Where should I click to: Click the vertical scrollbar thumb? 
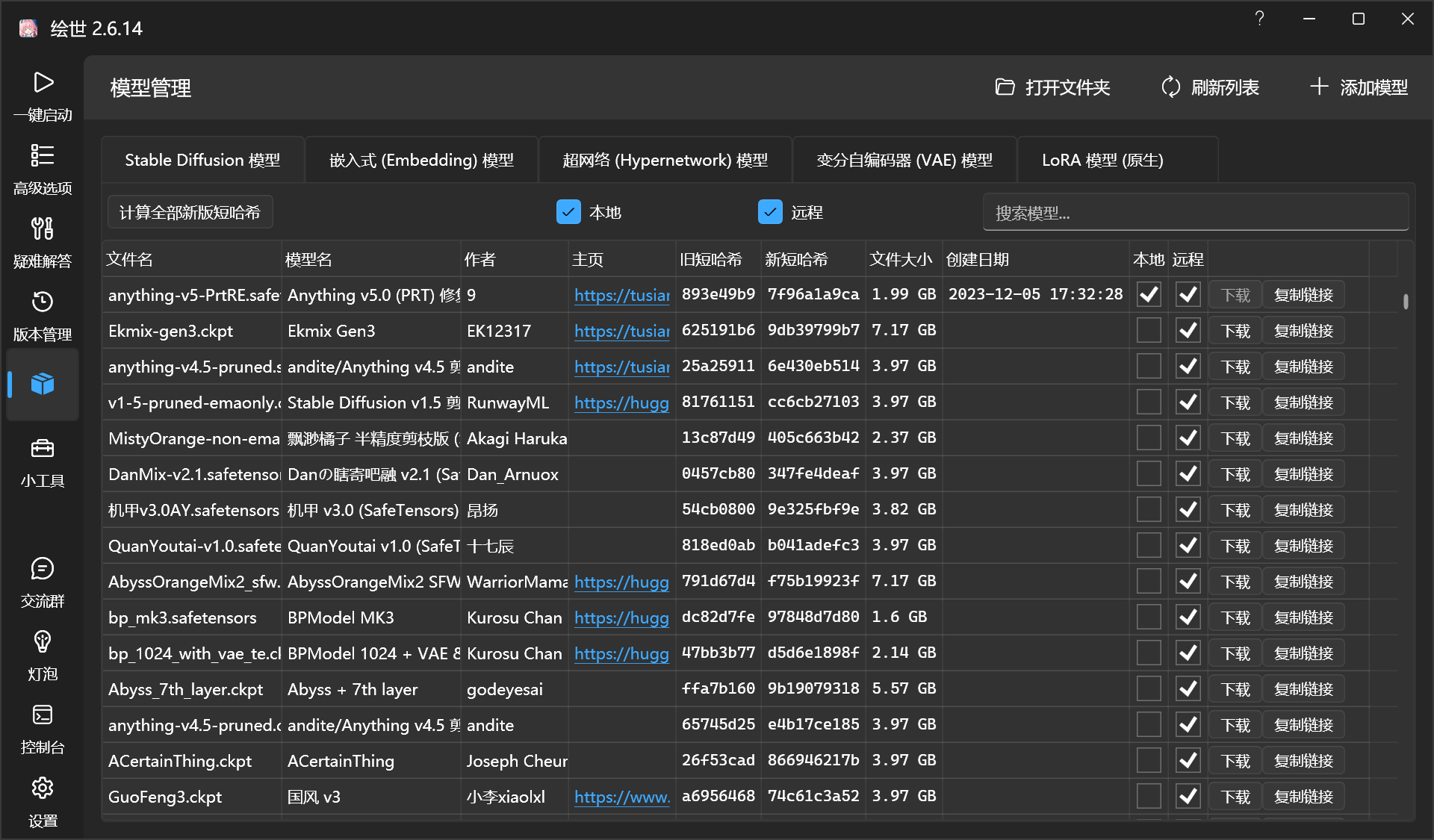1406,302
